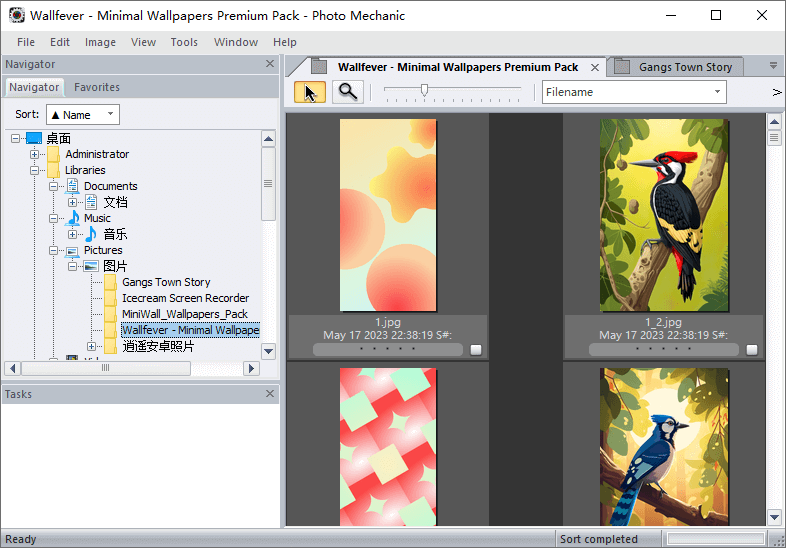This screenshot has width=786, height=548.
Task: Expand the 逍遥安卓照片 folder node
Action: tap(91, 346)
